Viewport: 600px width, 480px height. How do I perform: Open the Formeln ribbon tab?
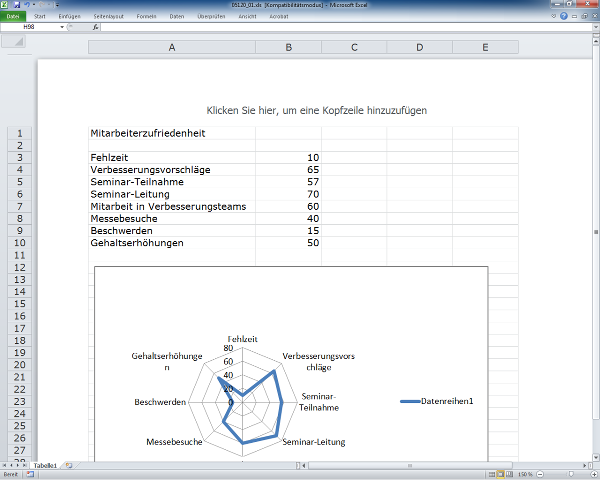coord(146,17)
